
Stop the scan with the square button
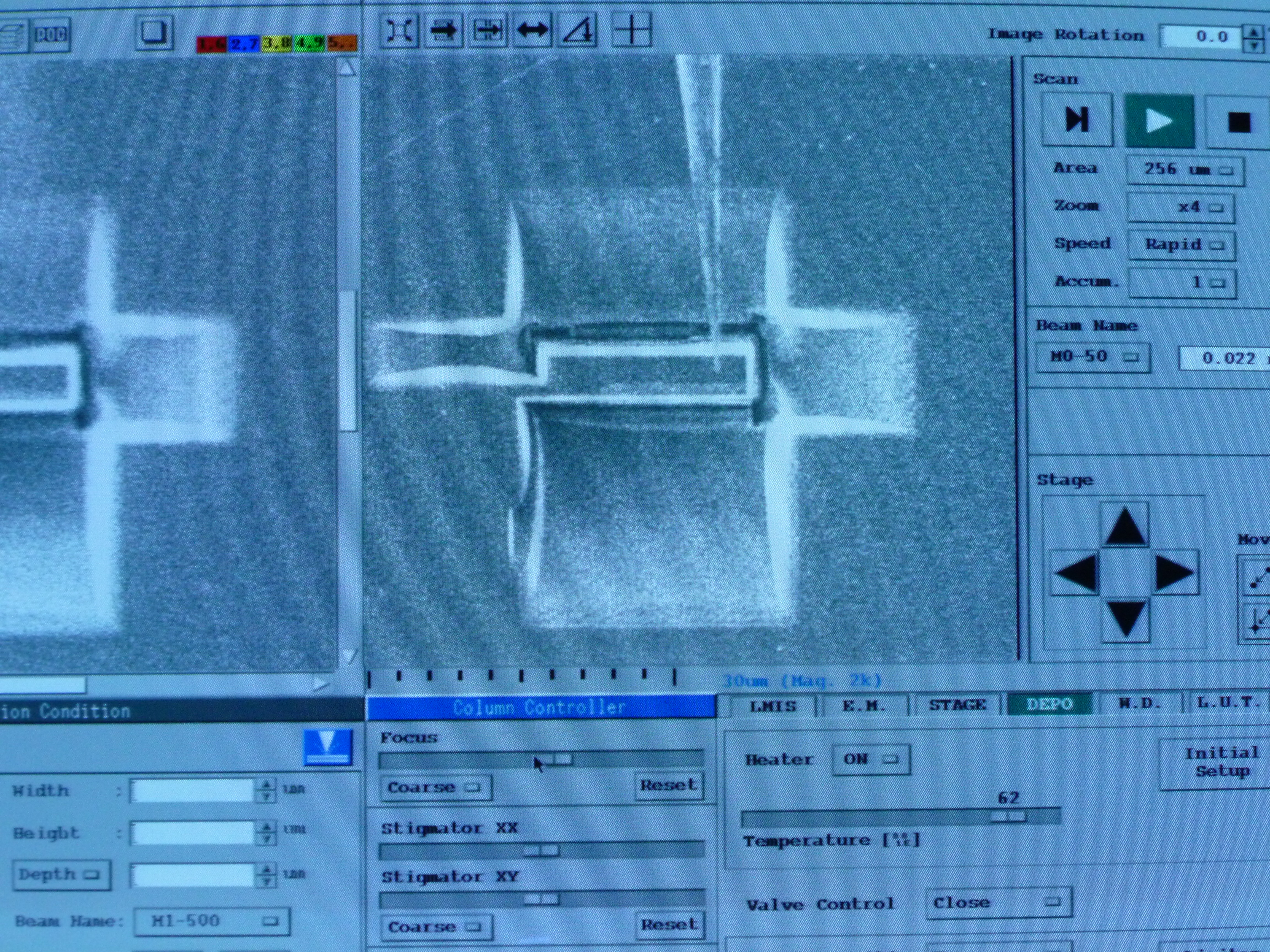point(1238,122)
